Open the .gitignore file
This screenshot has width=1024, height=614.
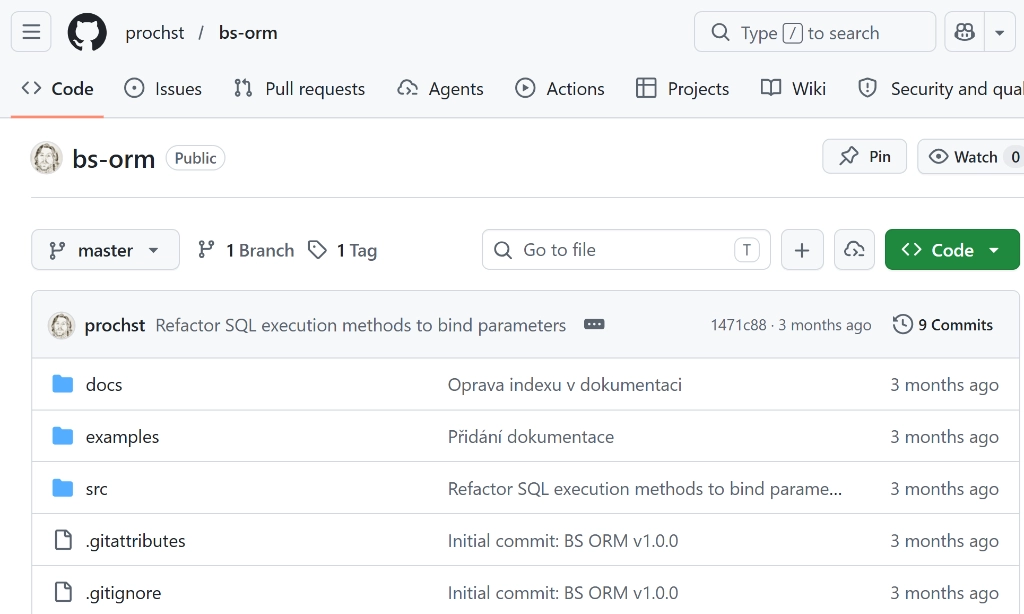click(123, 593)
